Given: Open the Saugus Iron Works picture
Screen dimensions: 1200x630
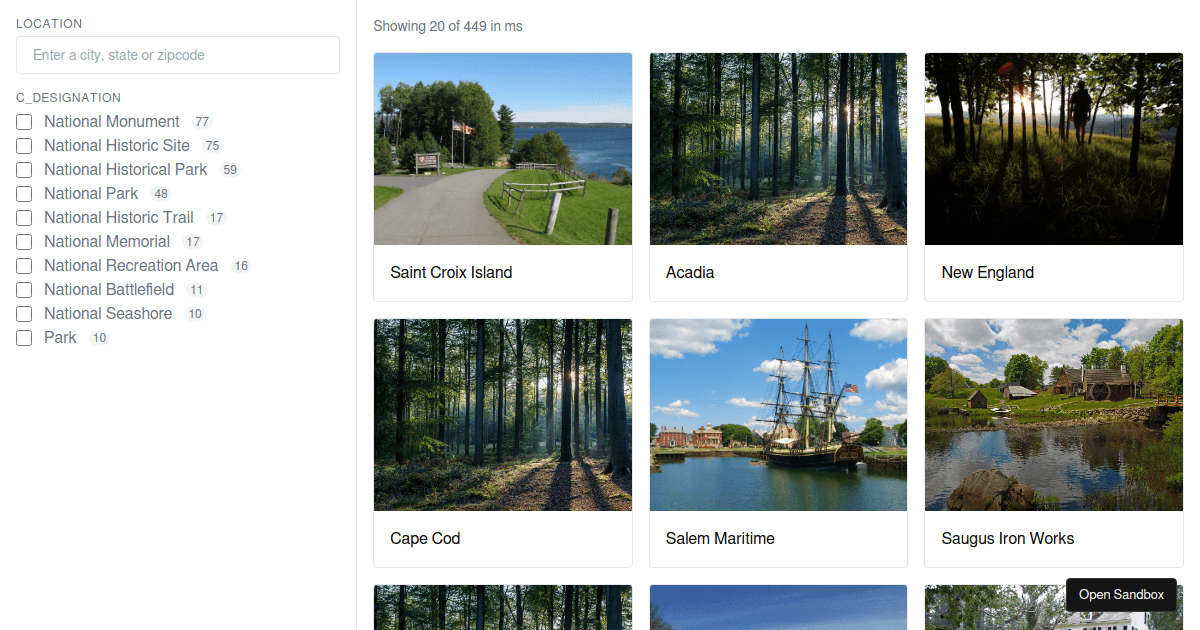Looking at the screenshot, I should 1053,414.
